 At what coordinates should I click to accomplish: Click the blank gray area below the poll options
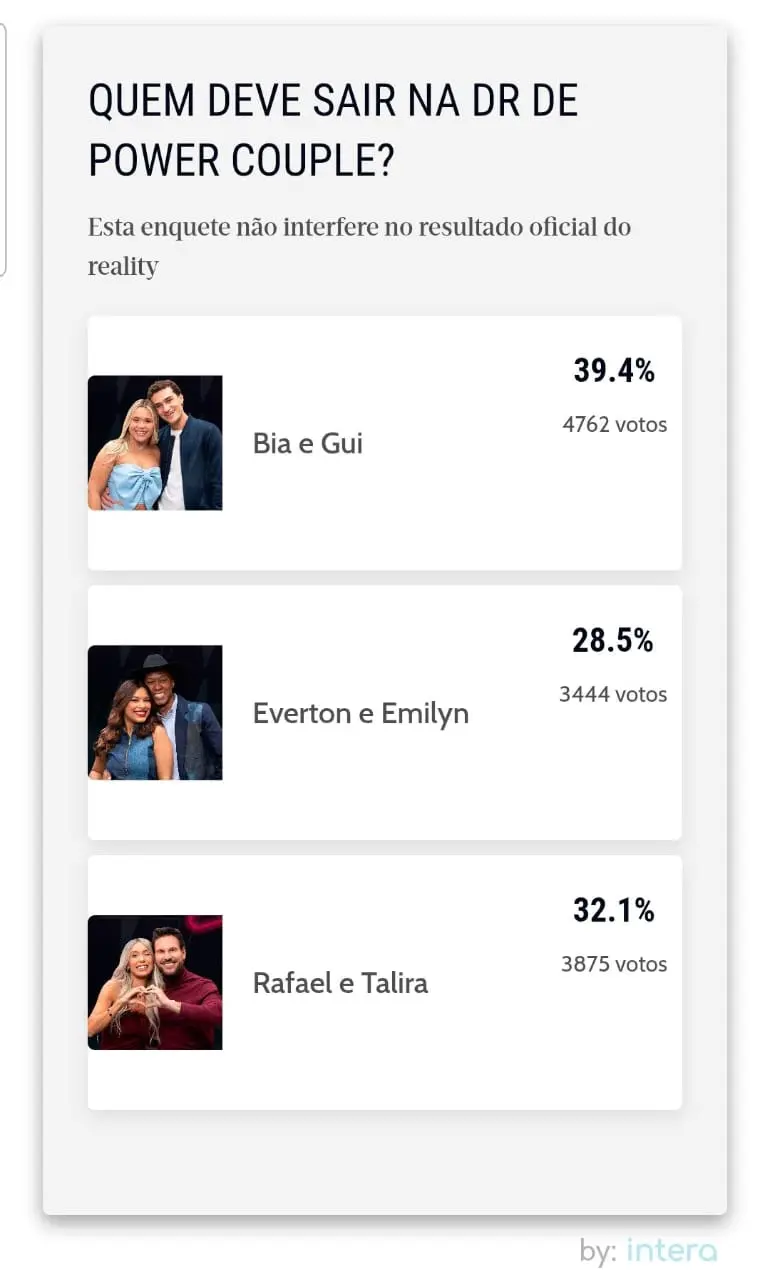coord(385,1162)
